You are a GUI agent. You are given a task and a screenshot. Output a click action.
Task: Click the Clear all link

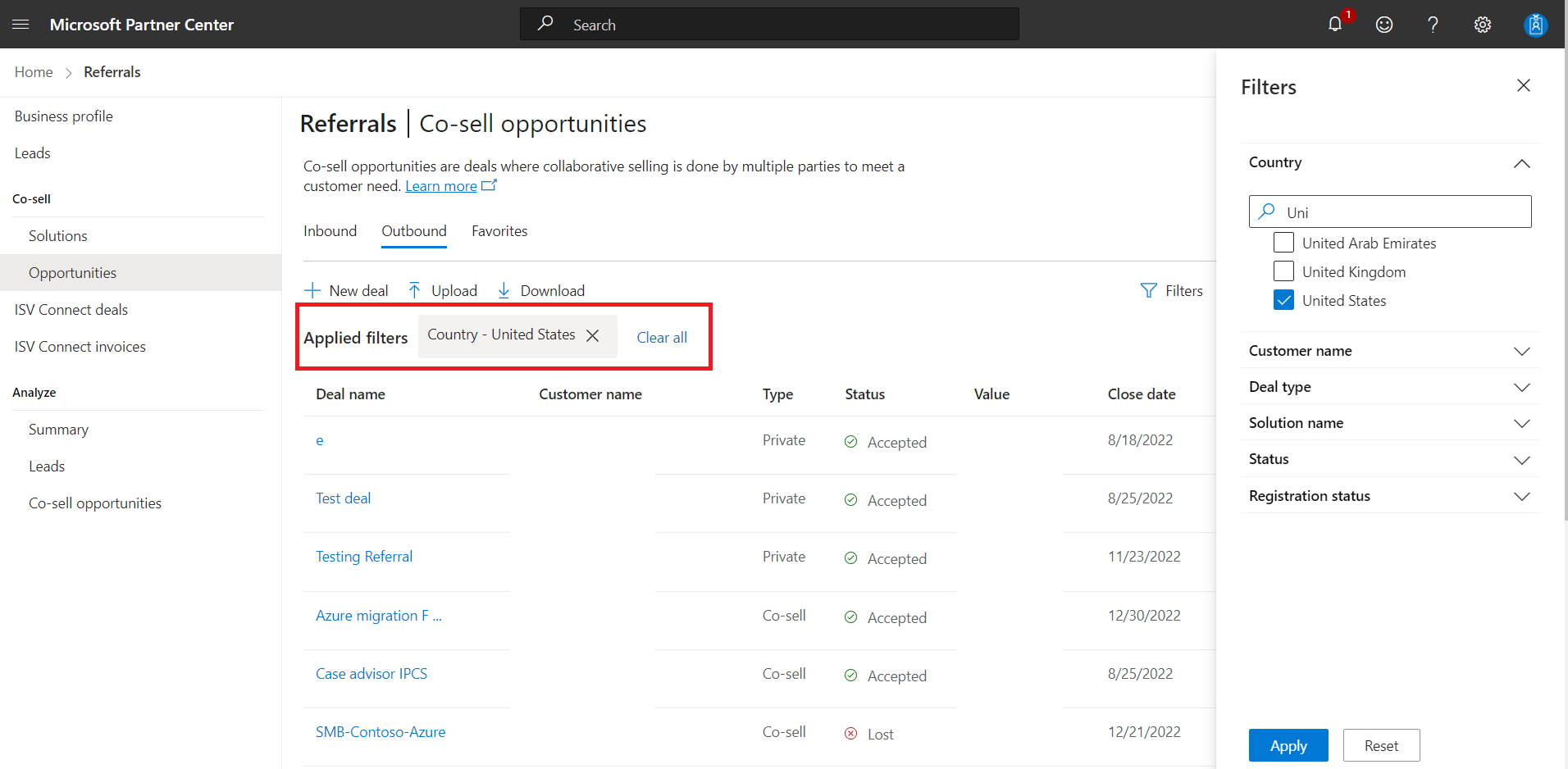662,338
